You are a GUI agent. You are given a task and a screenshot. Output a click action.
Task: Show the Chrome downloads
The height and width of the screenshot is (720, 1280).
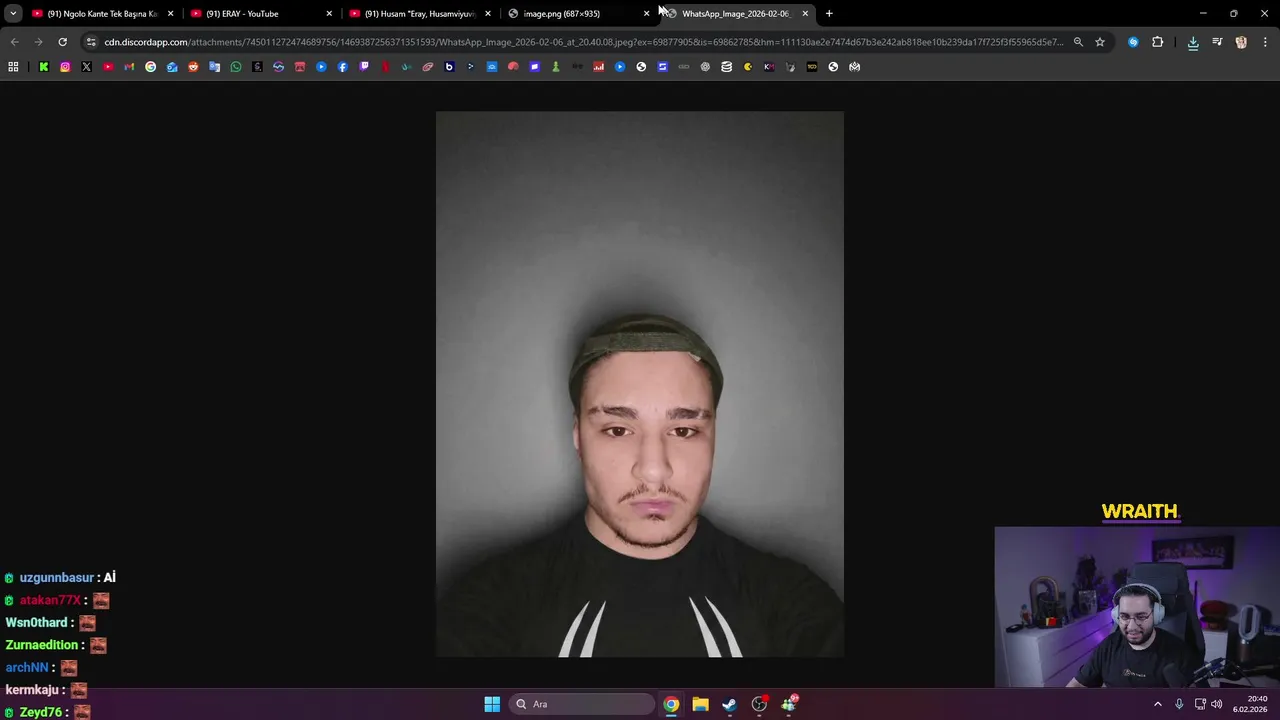point(1193,42)
